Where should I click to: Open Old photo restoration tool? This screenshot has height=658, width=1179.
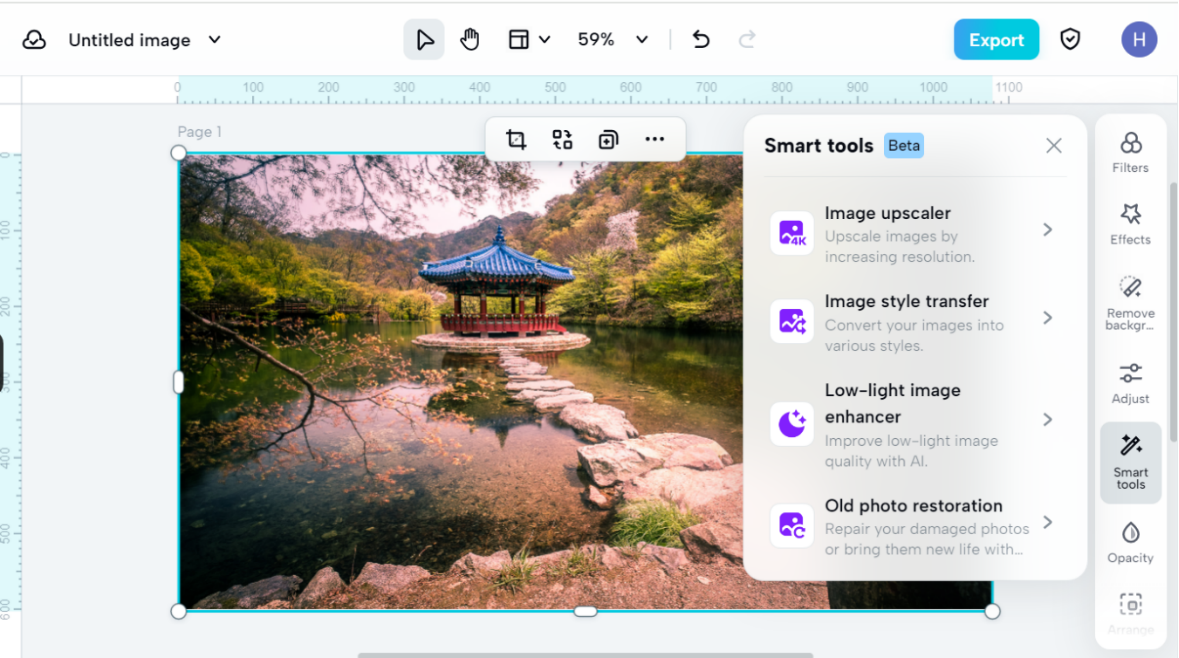(916, 526)
